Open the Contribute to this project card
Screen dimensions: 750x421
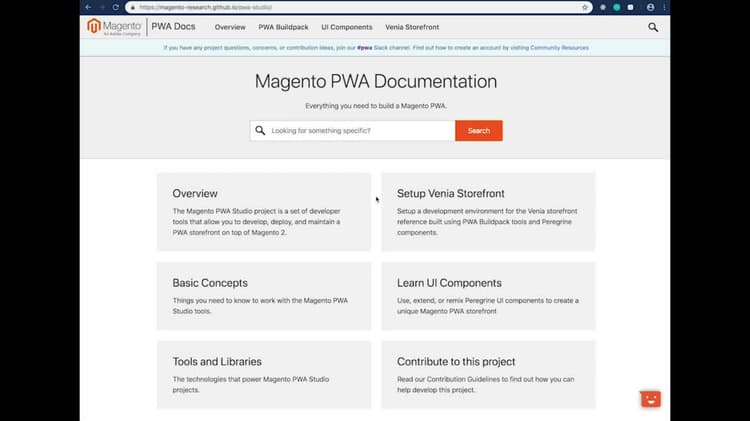[x=488, y=375]
